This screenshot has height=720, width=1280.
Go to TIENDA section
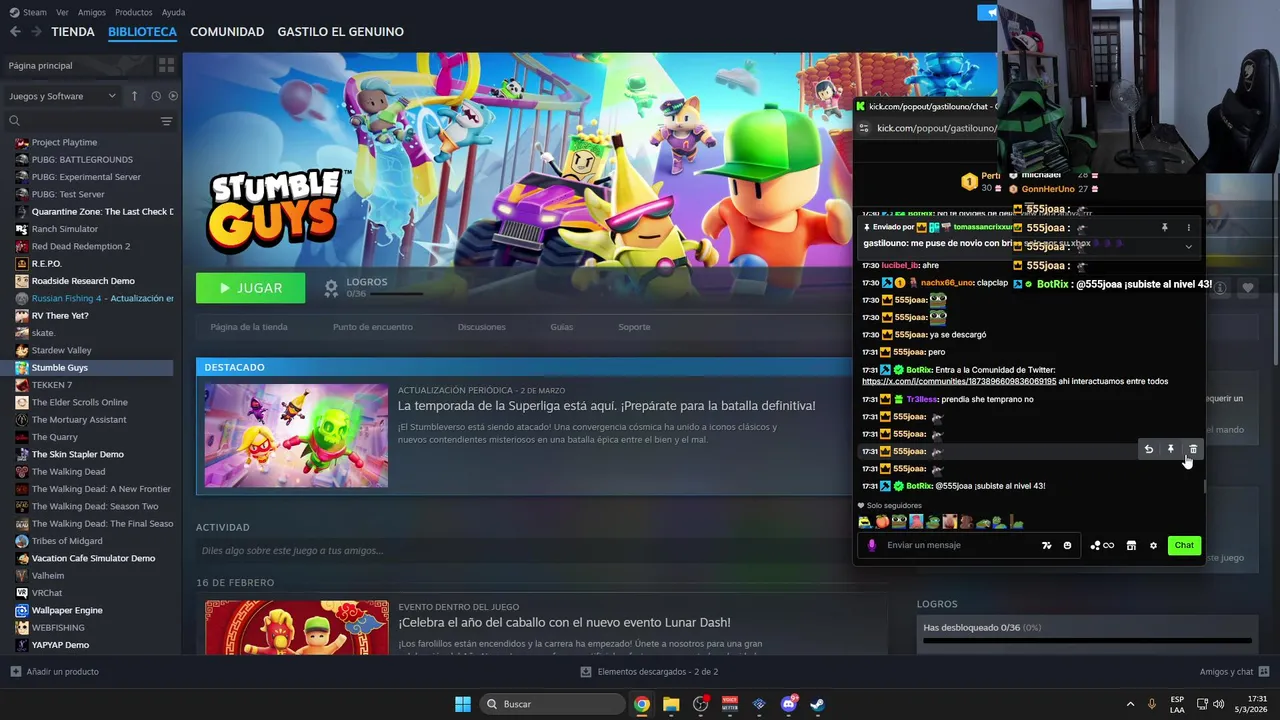[73, 32]
